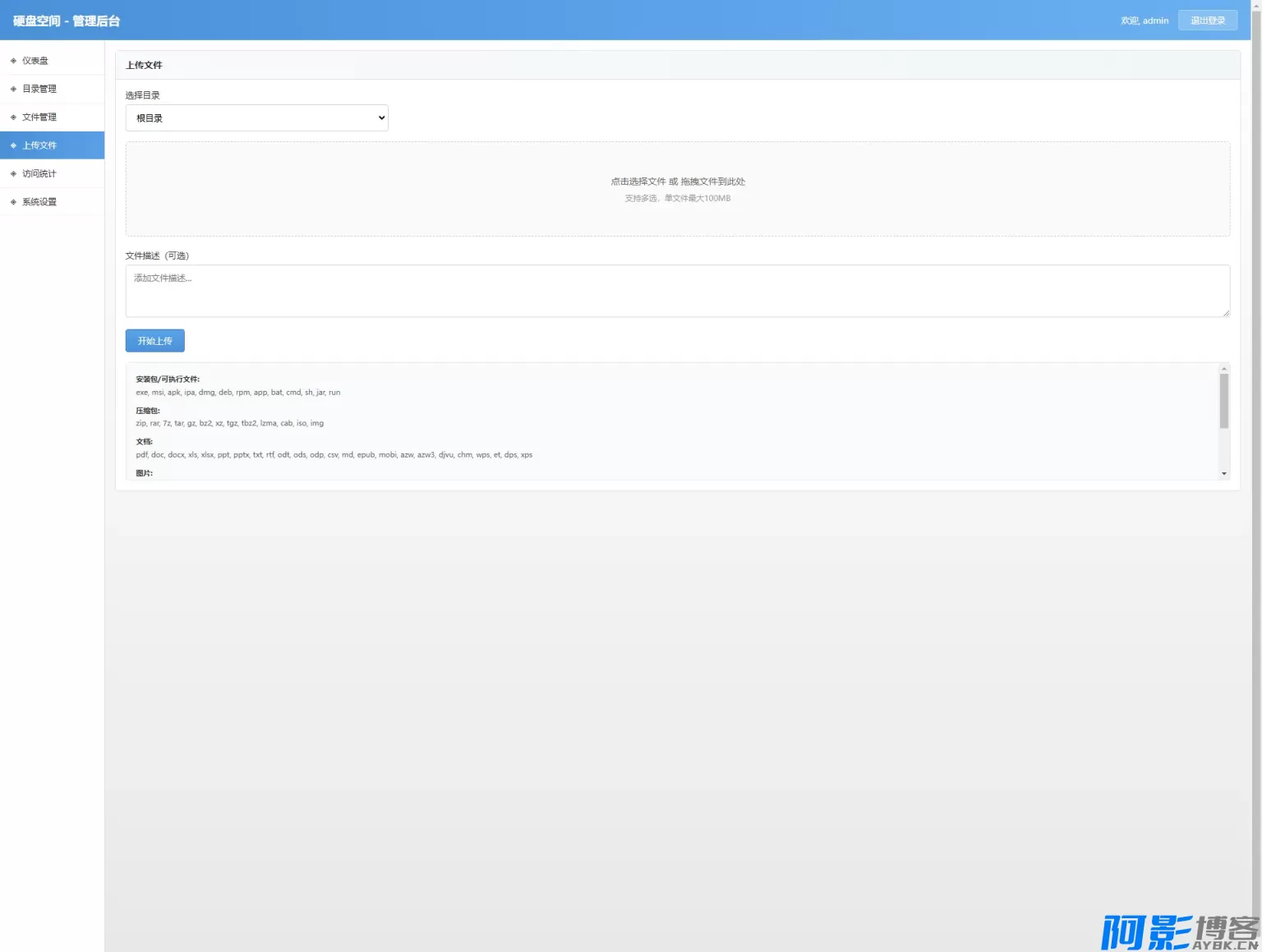1262x952 pixels.
Task: Open the 根目录 directory dropdown
Action: click(x=256, y=118)
